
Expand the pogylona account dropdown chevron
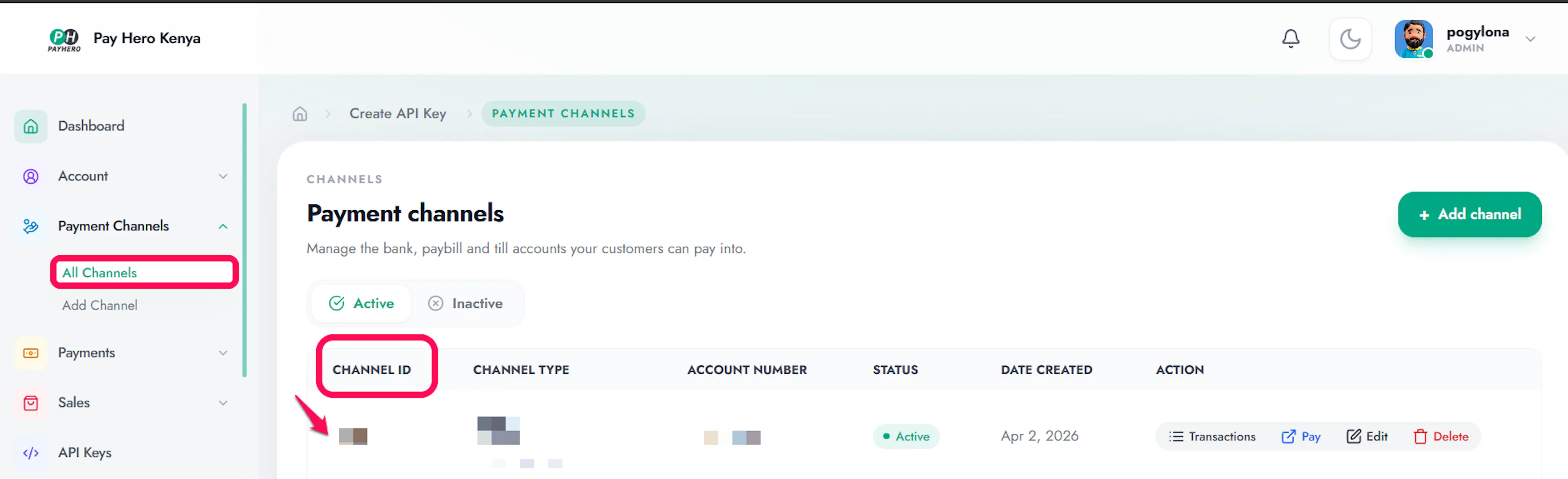tap(1530, 40)
